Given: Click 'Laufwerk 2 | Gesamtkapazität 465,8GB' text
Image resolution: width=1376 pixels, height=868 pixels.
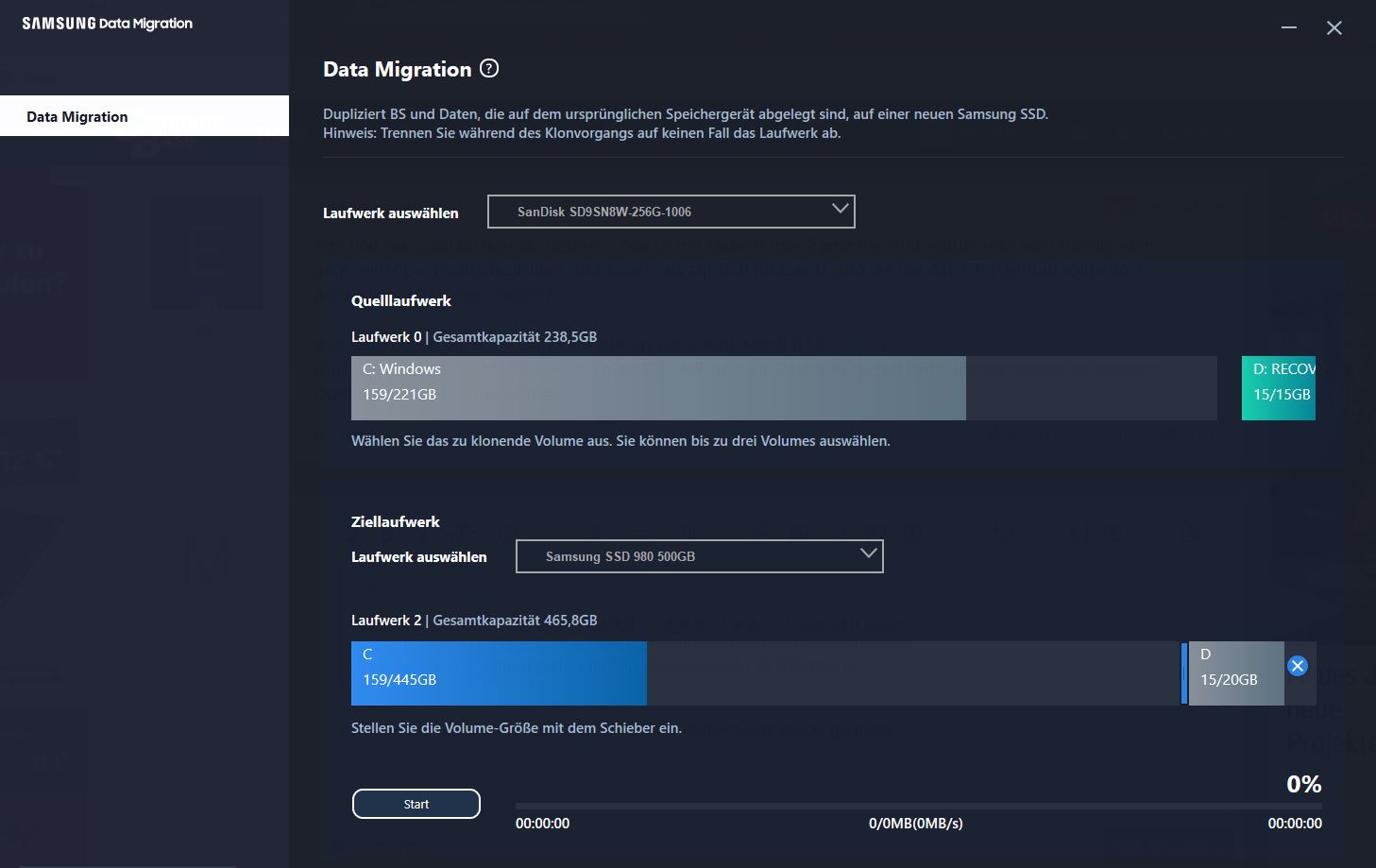Looking at the screenshot, I should click(474, 621).
